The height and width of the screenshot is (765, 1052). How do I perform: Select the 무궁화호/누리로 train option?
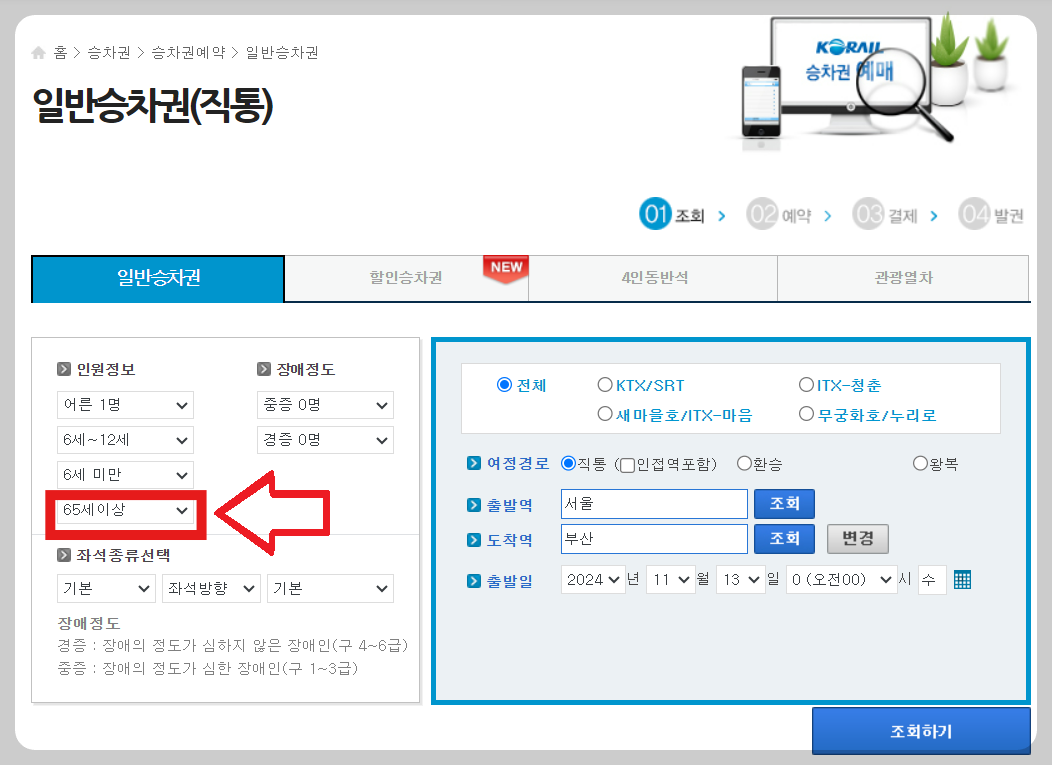point(807,413)
